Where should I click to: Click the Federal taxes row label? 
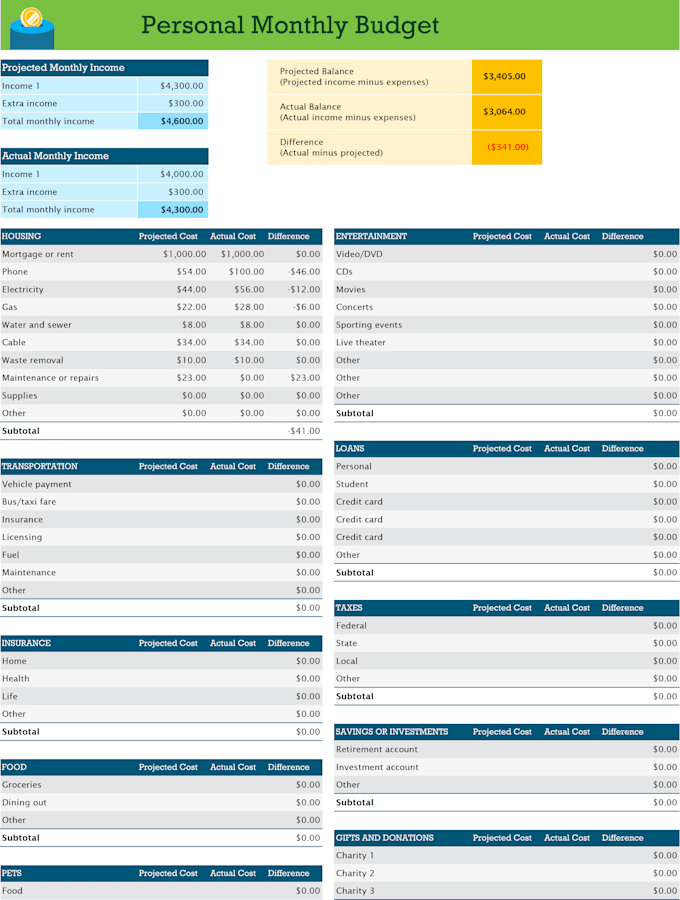click(351, 626)
